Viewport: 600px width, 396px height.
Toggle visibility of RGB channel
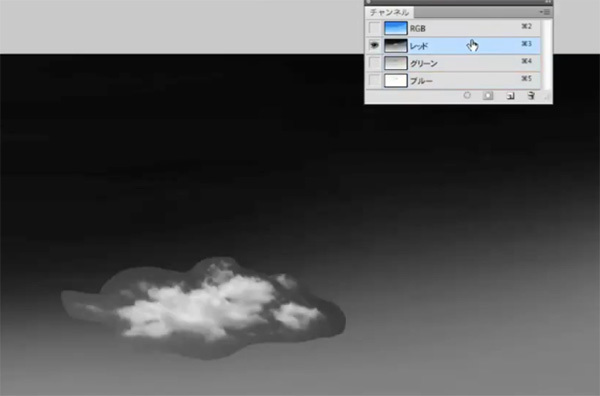374,28
